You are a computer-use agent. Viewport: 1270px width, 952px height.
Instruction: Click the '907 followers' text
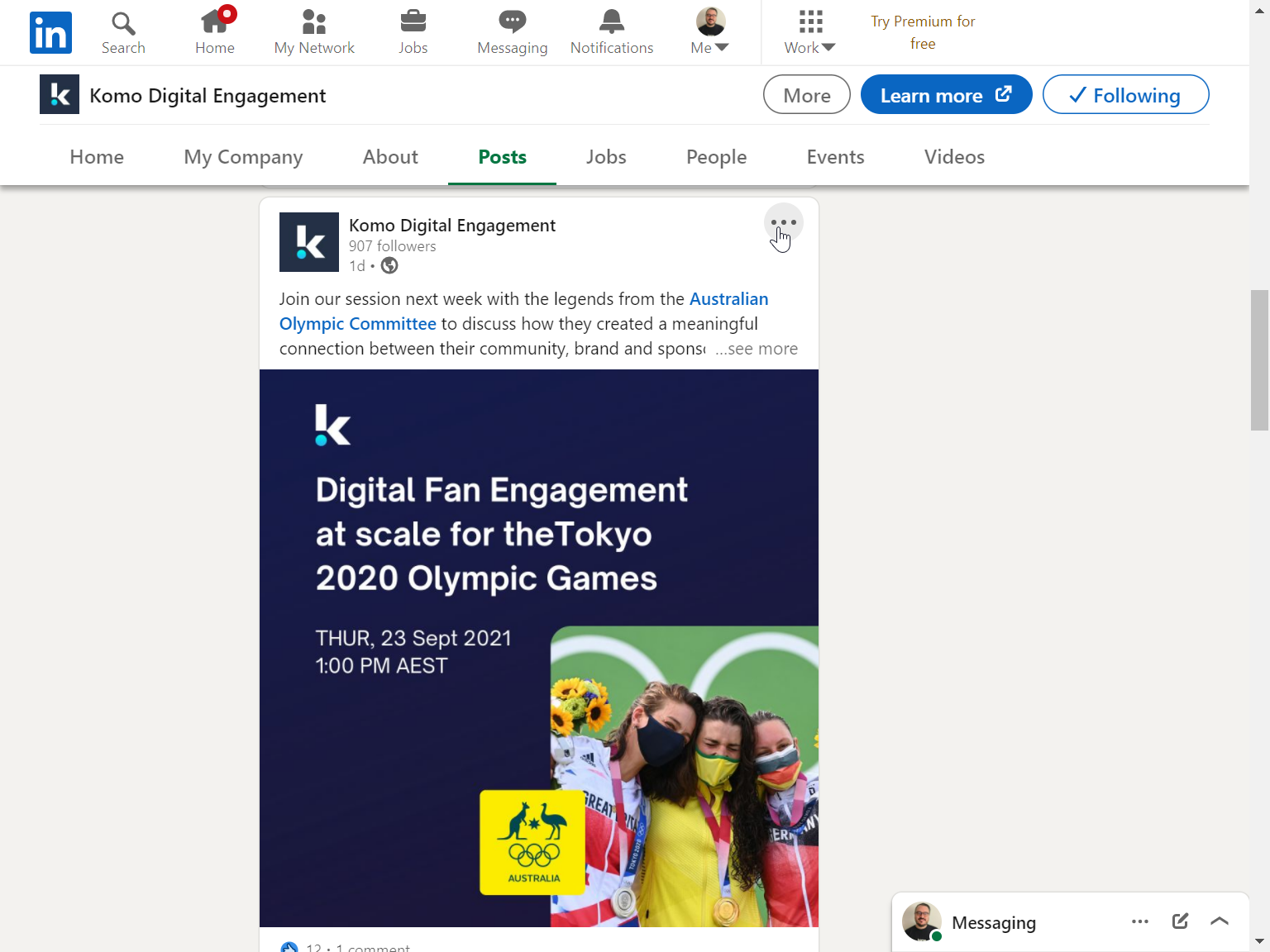click(x=392, y=246)
